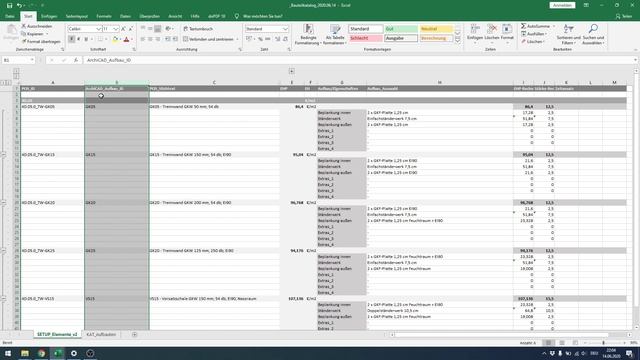Enable Textumbruch (wrap text)
The height and width of the screenshot is (360, 640).
[x=198, y=29]
